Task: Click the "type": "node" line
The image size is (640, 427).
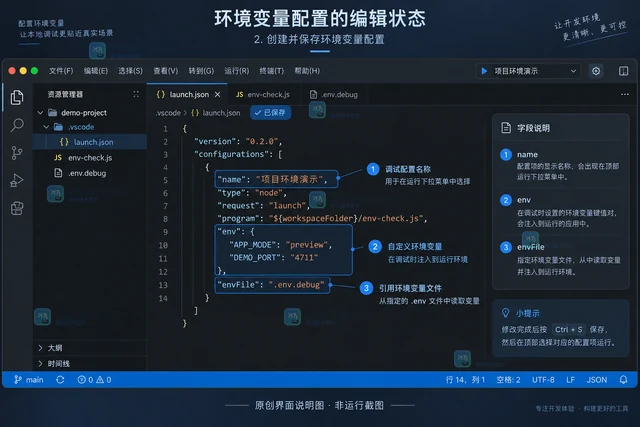Action: 252,193
